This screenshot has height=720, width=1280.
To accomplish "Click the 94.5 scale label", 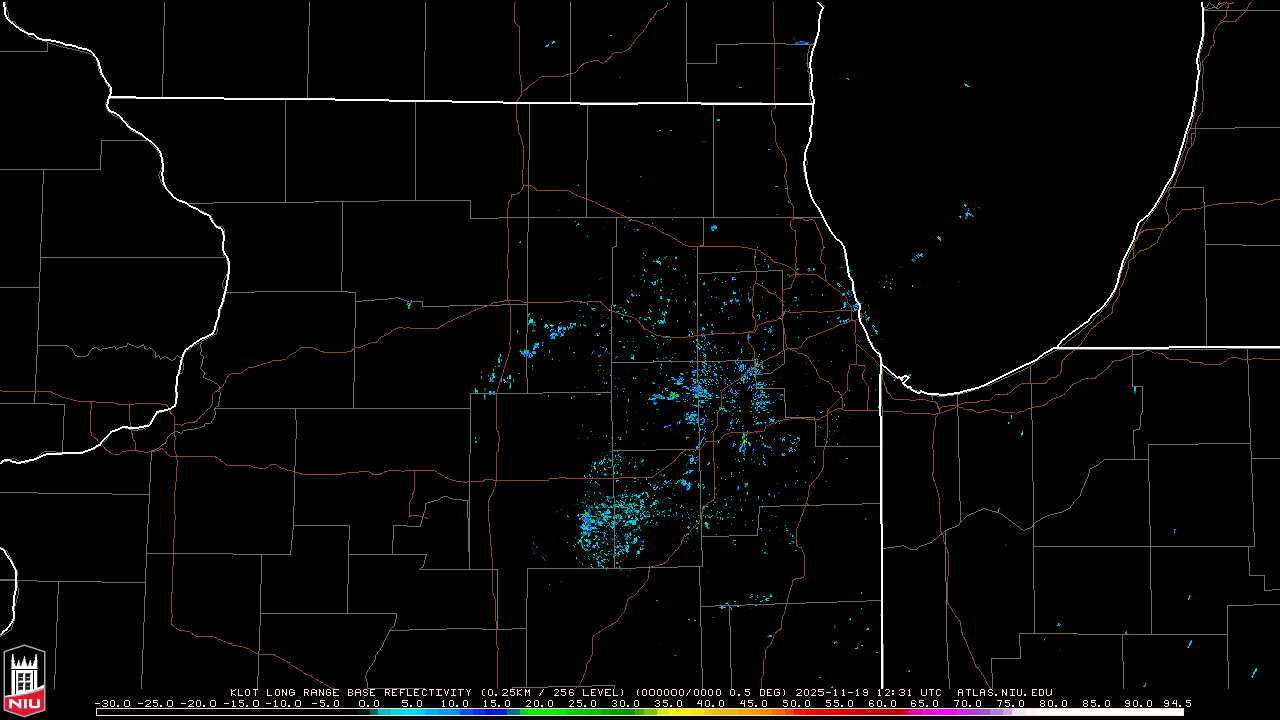I will pos(1177,703).
